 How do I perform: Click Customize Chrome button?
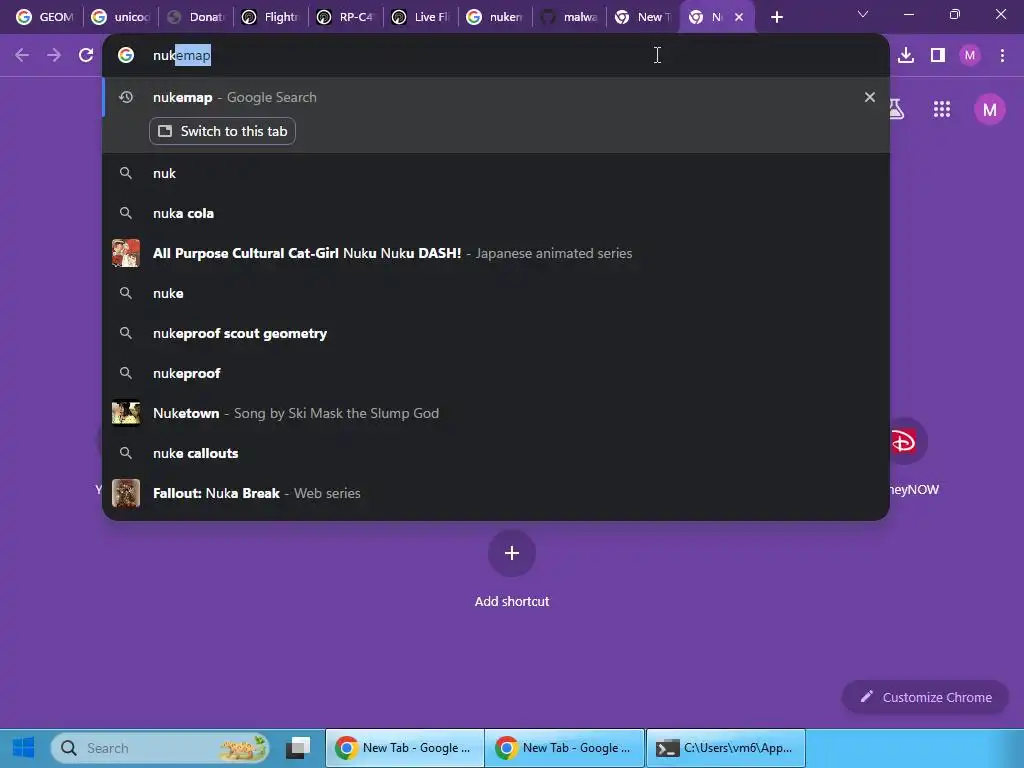[x=925, y=697]
